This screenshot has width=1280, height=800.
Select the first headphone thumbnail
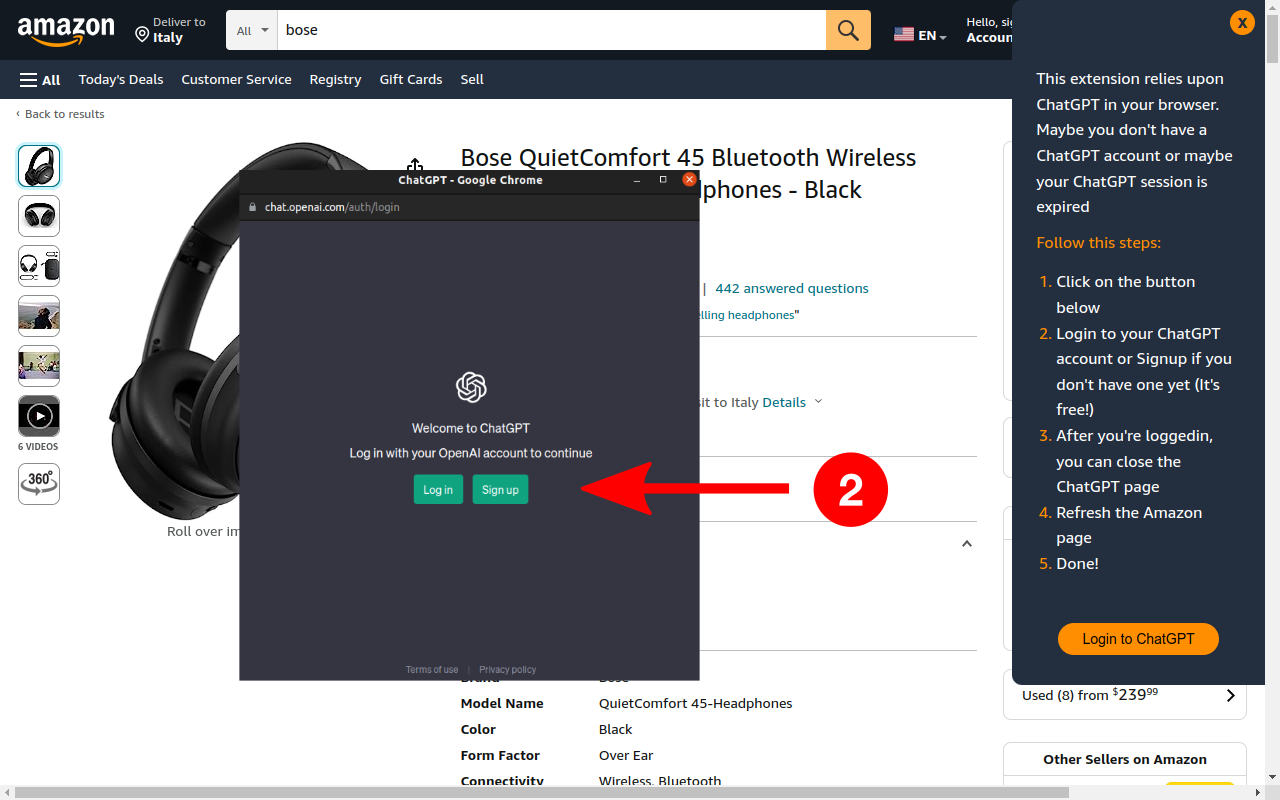point(39,166)
